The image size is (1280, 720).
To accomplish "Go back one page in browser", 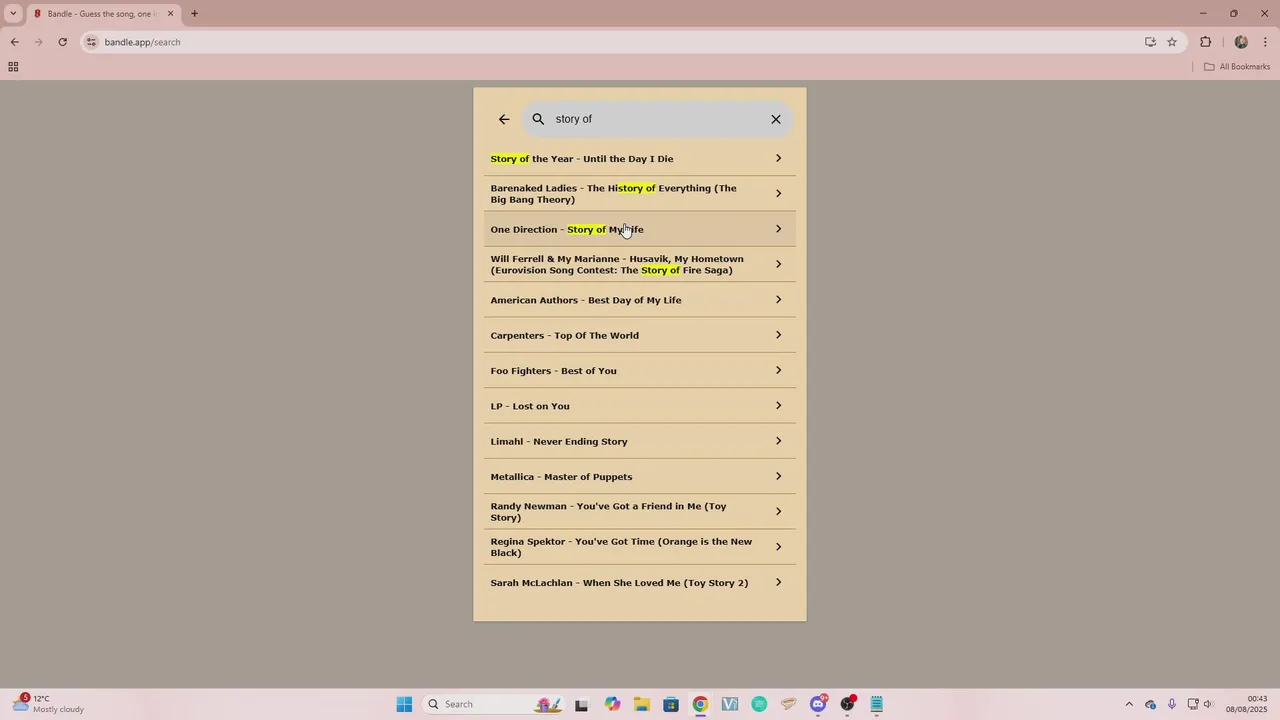I will click(x=14, y=42).
